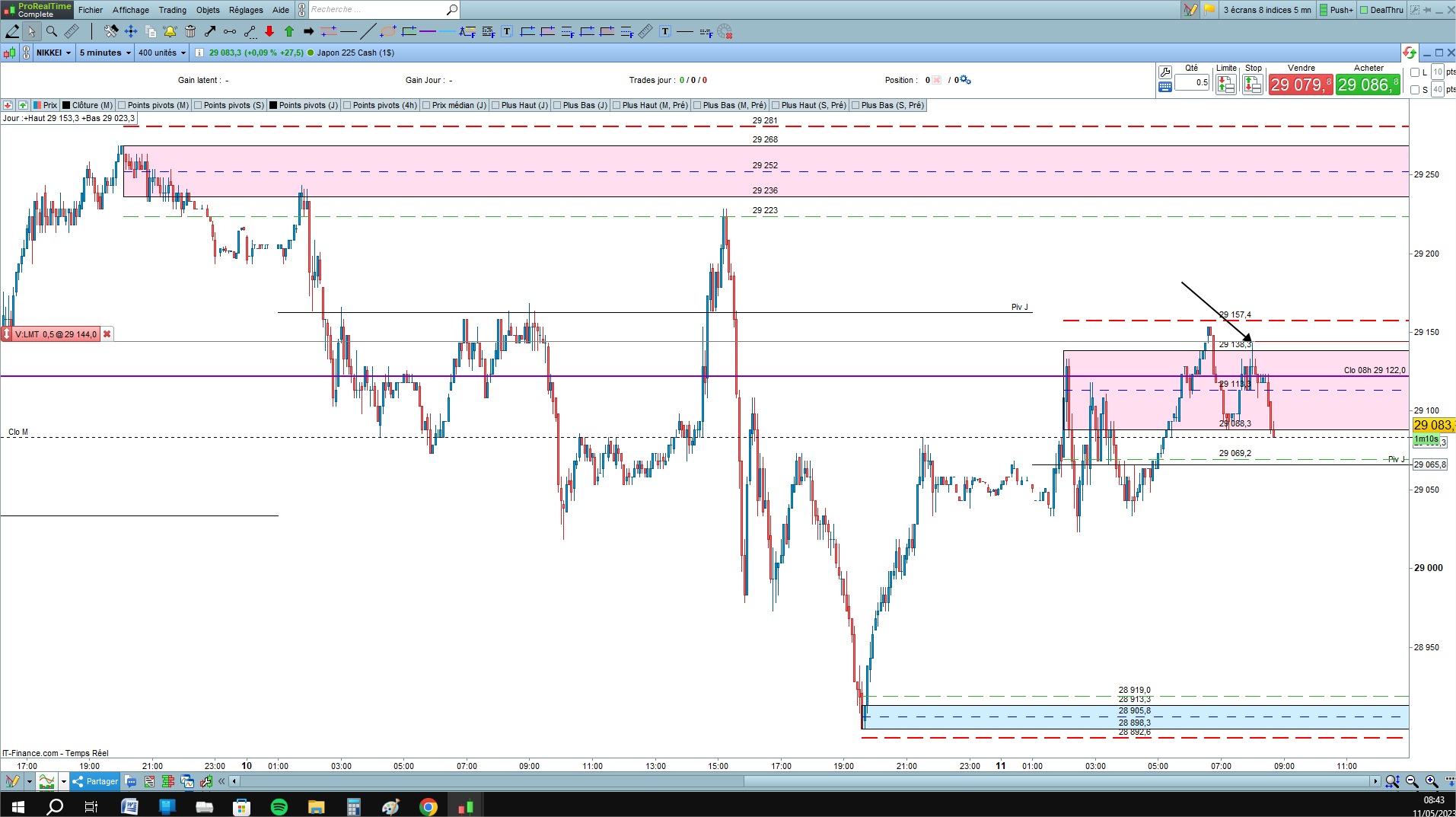Open the Partager share button
The image size is (1456, 817).
click(95, 781)
